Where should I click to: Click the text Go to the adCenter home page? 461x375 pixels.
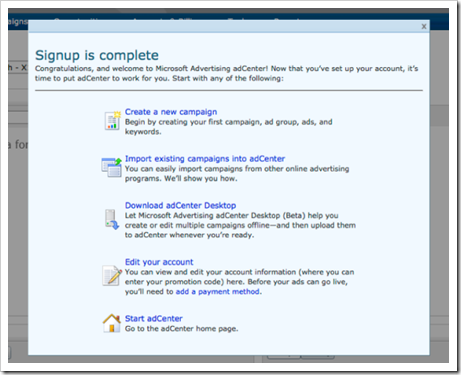coord(182,329)
